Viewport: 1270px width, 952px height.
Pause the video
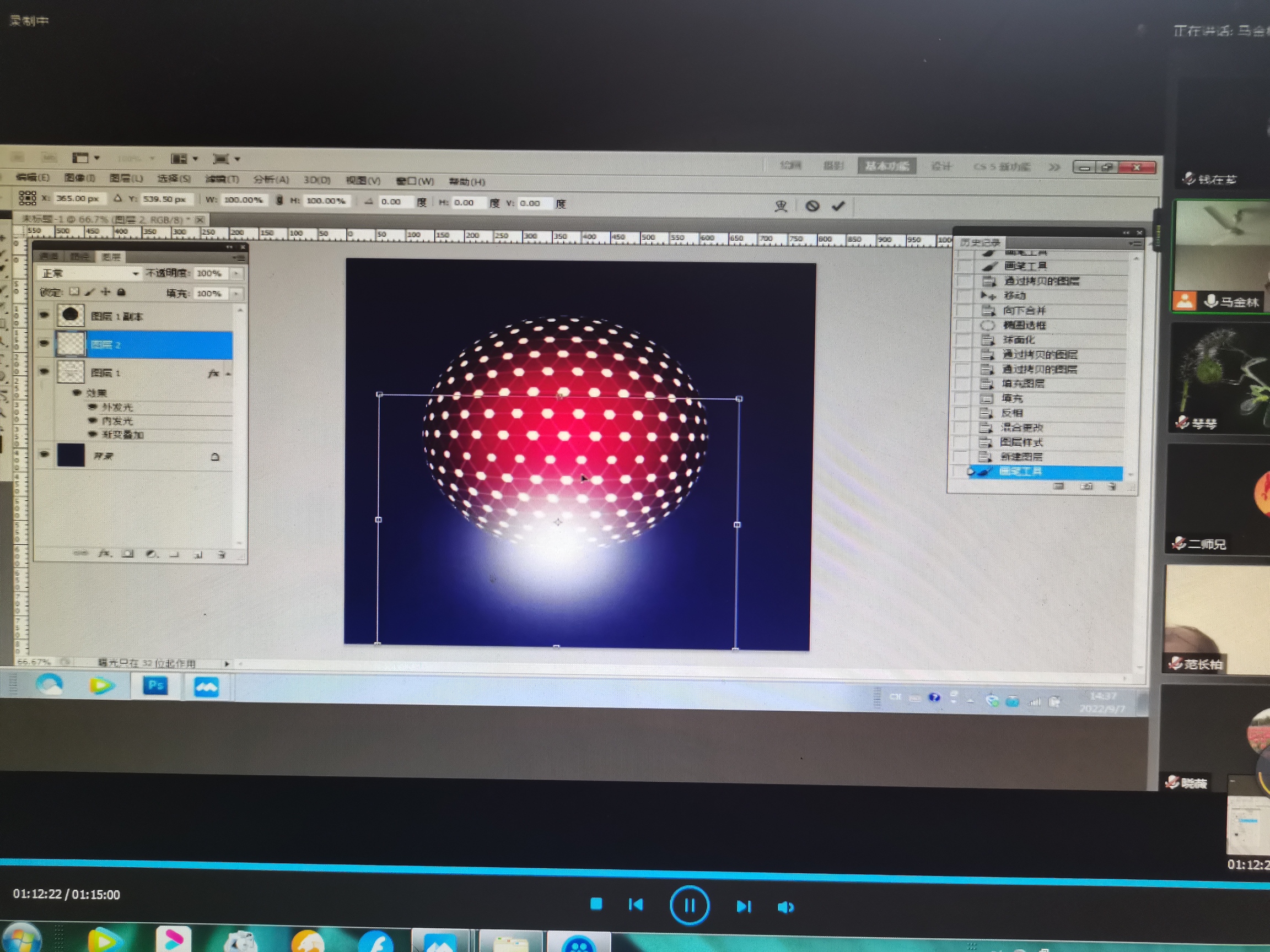click(690, 906)
